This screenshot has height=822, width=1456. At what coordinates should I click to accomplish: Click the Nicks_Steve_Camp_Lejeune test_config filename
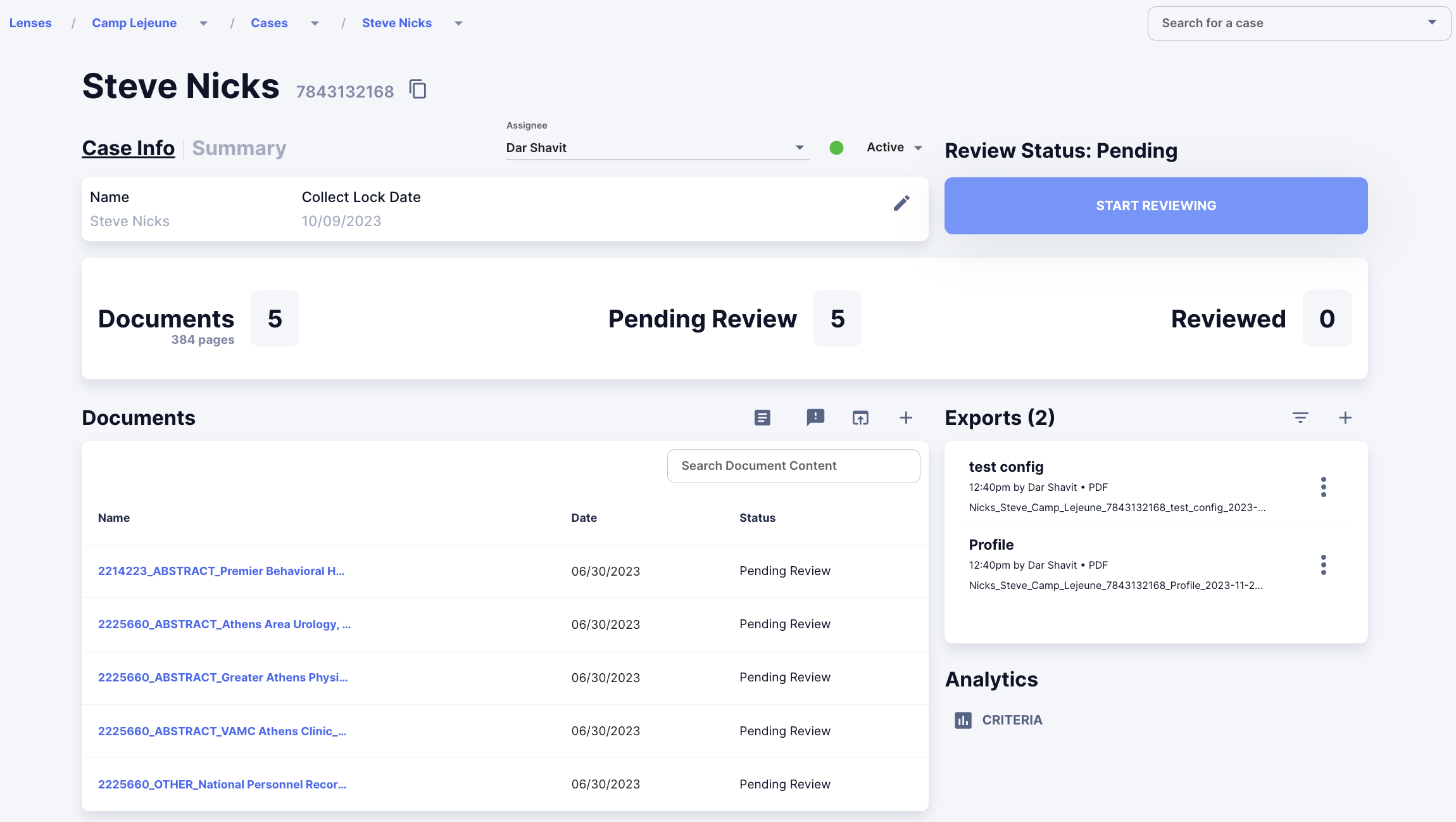coord(1117,507)
